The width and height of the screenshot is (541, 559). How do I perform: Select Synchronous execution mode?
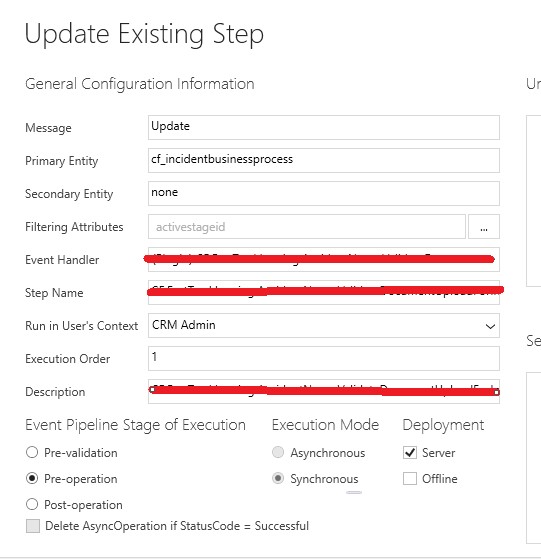click(278, 478)
